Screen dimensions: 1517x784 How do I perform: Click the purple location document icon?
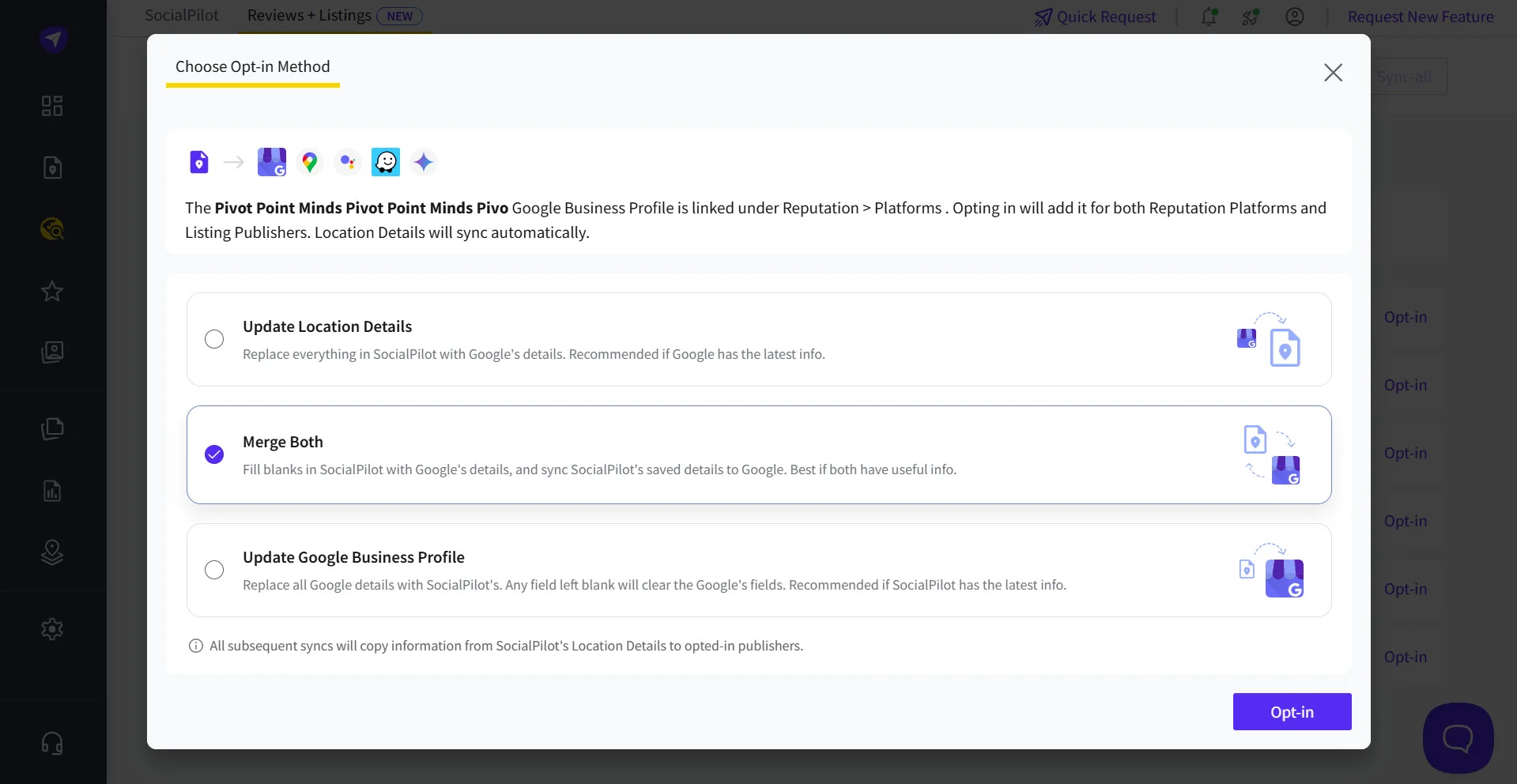point(199,162)
